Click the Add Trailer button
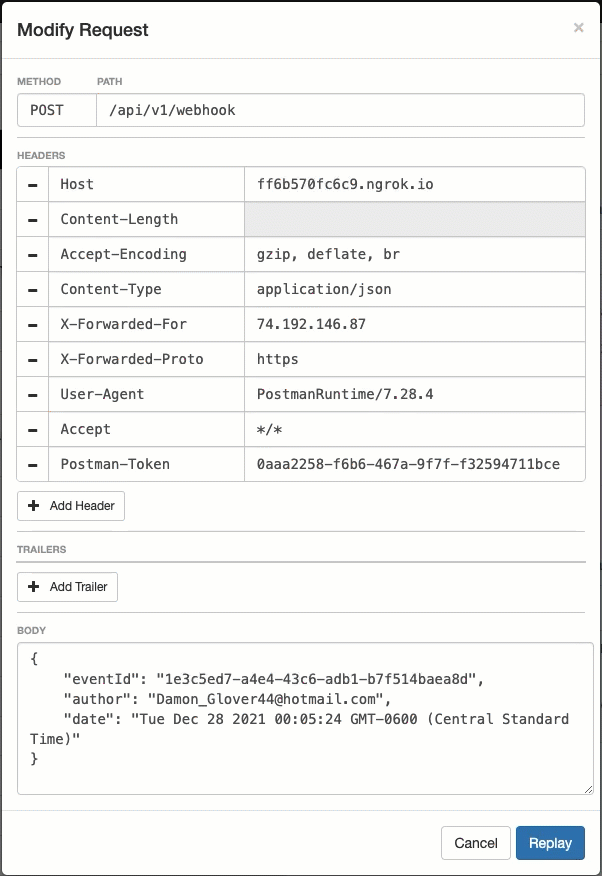The height and width of the screenshot is (876, 602). click(68, 587)
